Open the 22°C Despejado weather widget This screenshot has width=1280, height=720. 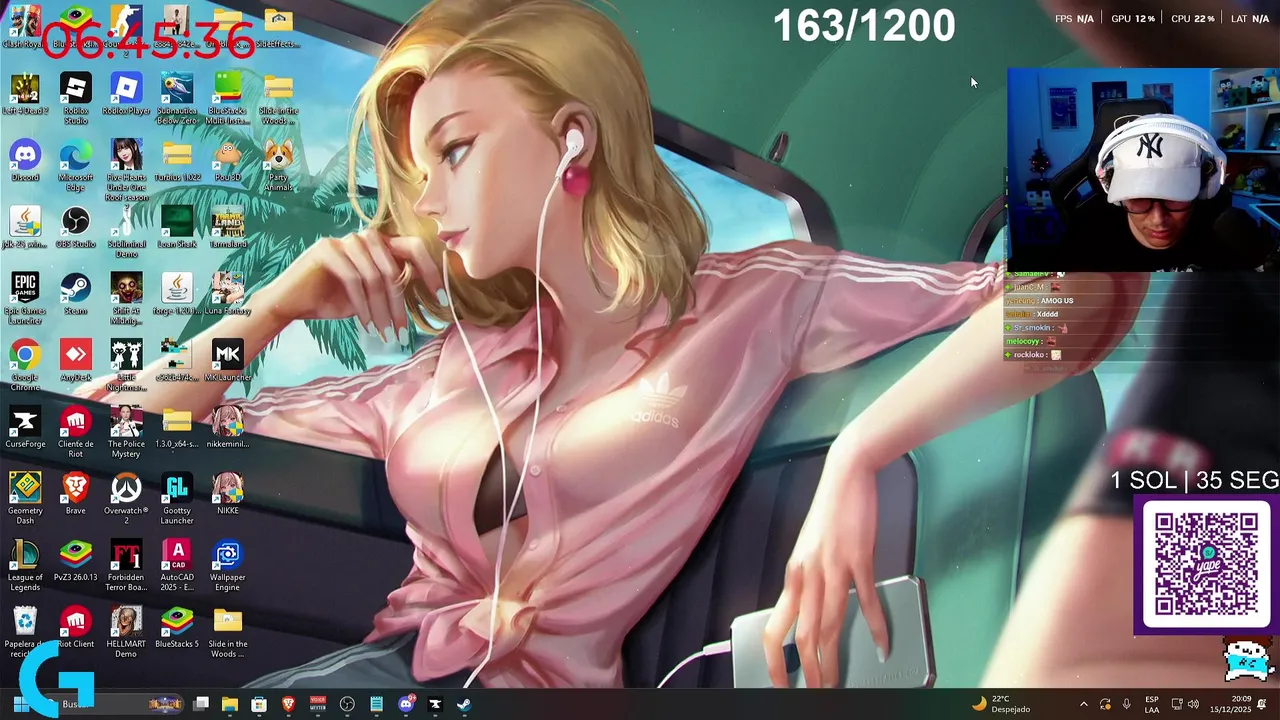pos(1001,704)
